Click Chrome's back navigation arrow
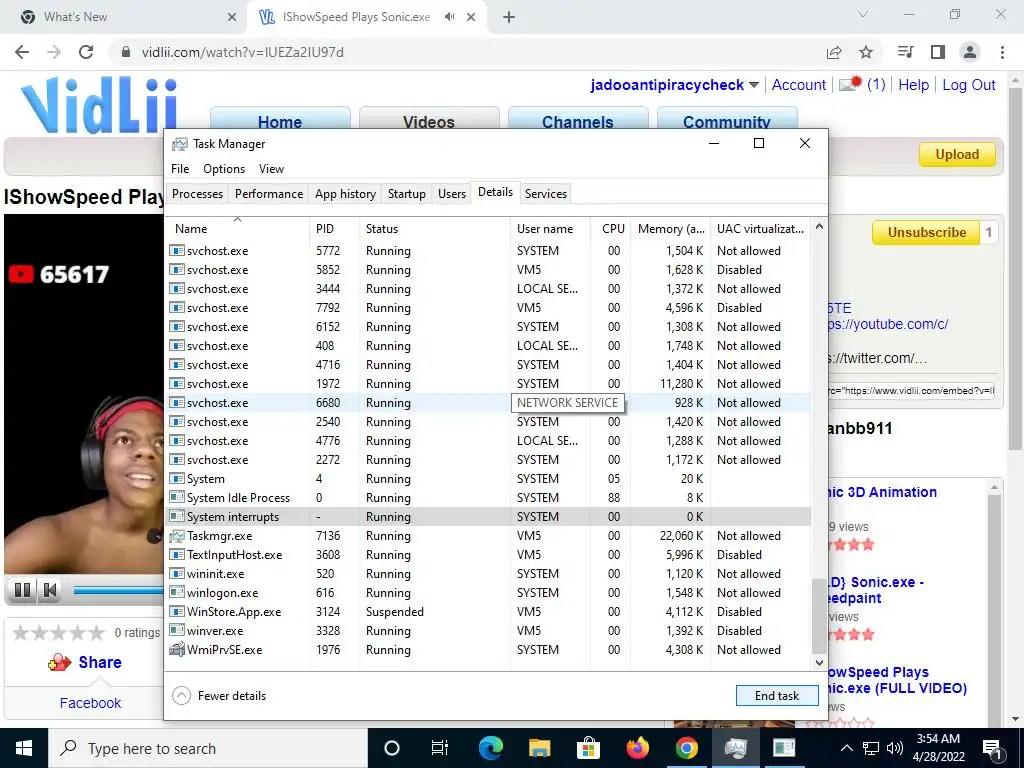The height and width of the screenshot is (768, 1024). pyautogui.click(x=22, y=52)
